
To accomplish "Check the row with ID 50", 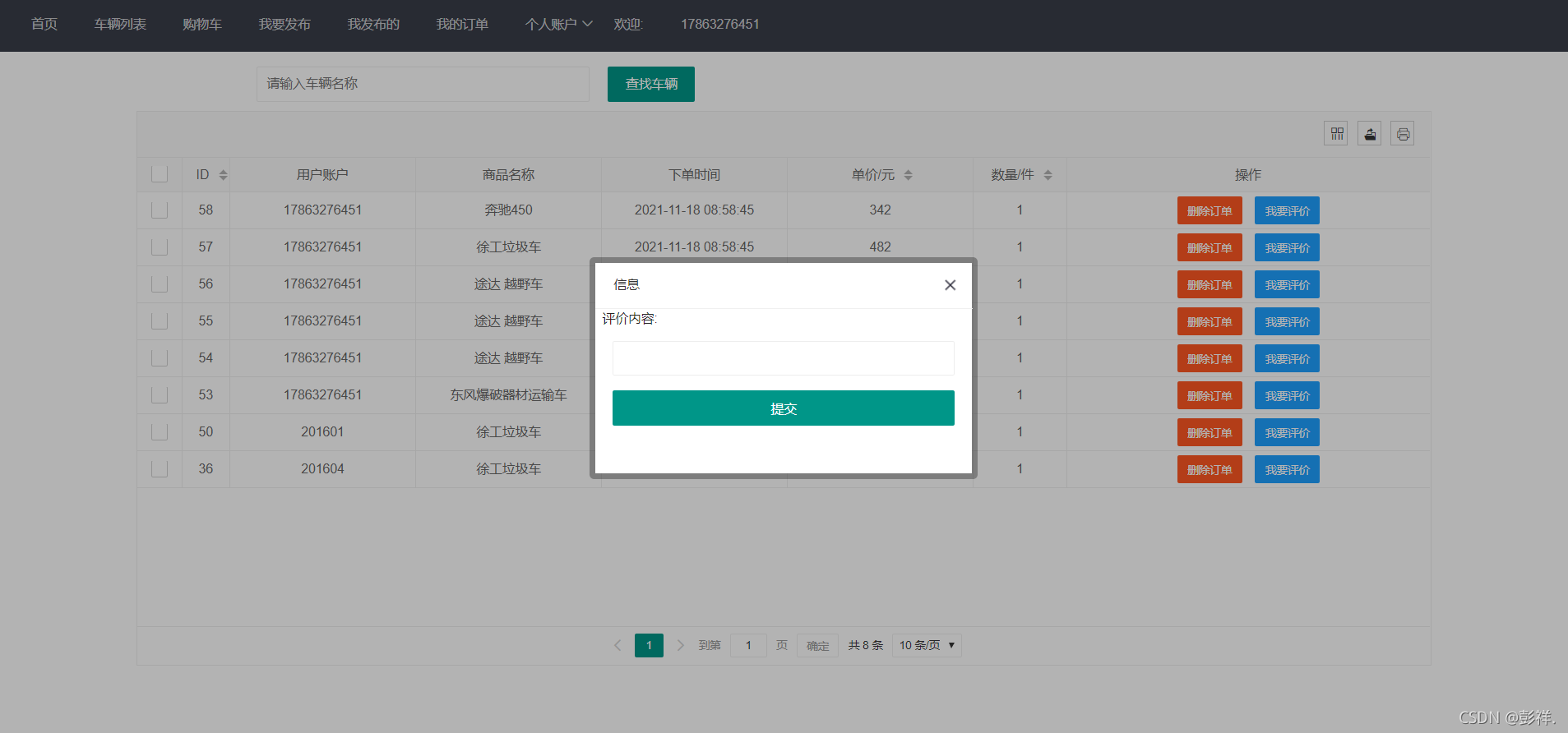I will point(160,432).
